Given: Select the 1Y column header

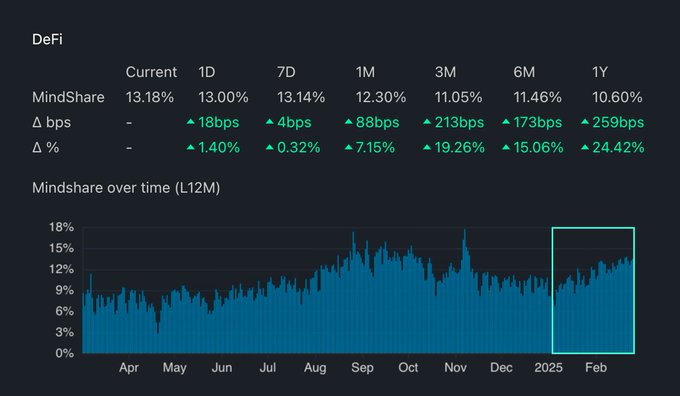Looking at the screenshot, I should tap(600, 72).
